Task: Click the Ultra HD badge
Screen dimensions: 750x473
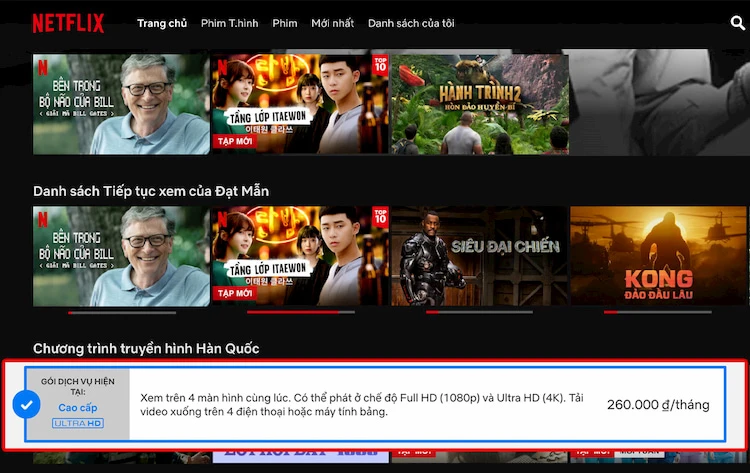Action: pyautogui.click(x=78, y=423)
